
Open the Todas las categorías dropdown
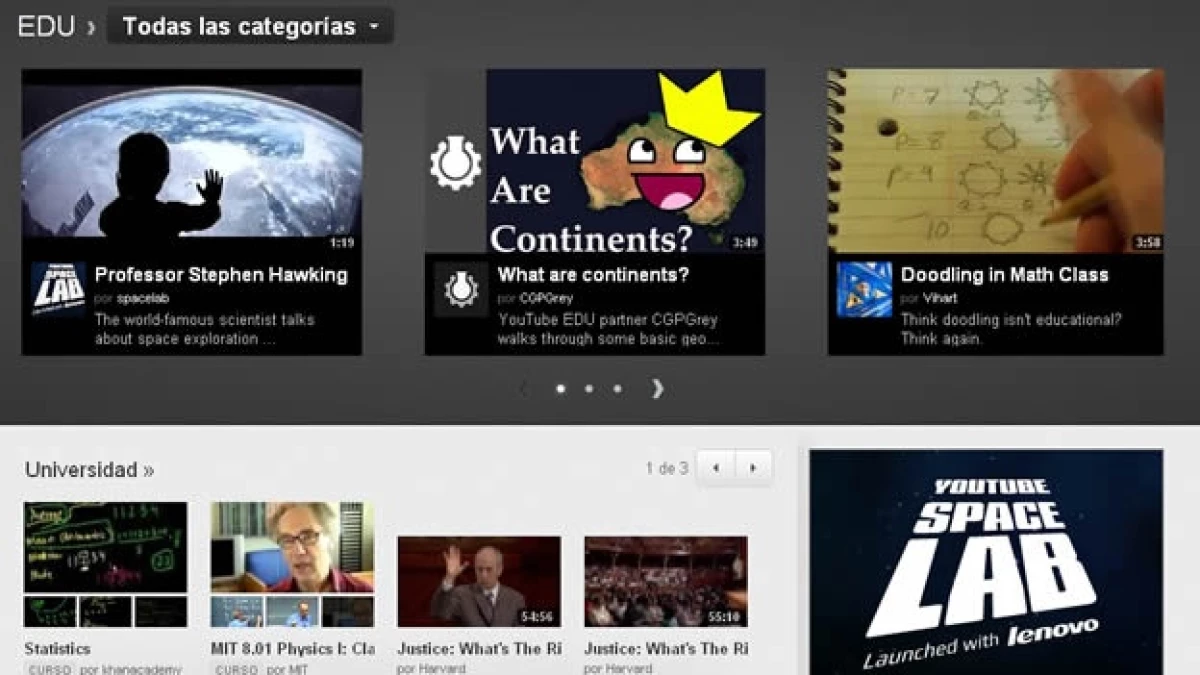[x=250, y=27]
